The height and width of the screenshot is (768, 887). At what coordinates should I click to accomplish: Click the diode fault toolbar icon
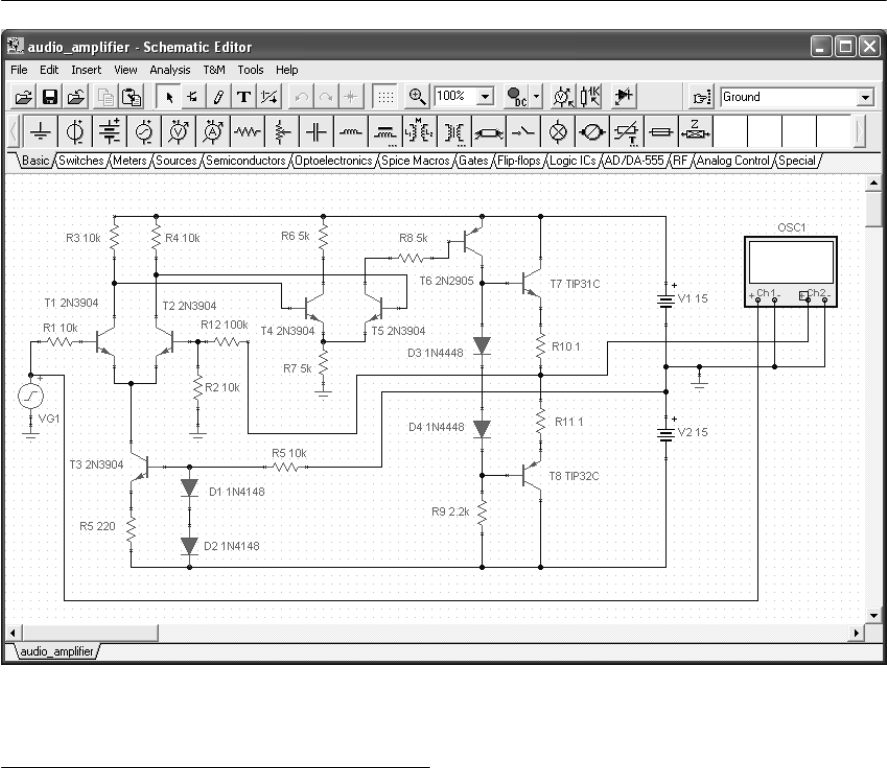624,97
